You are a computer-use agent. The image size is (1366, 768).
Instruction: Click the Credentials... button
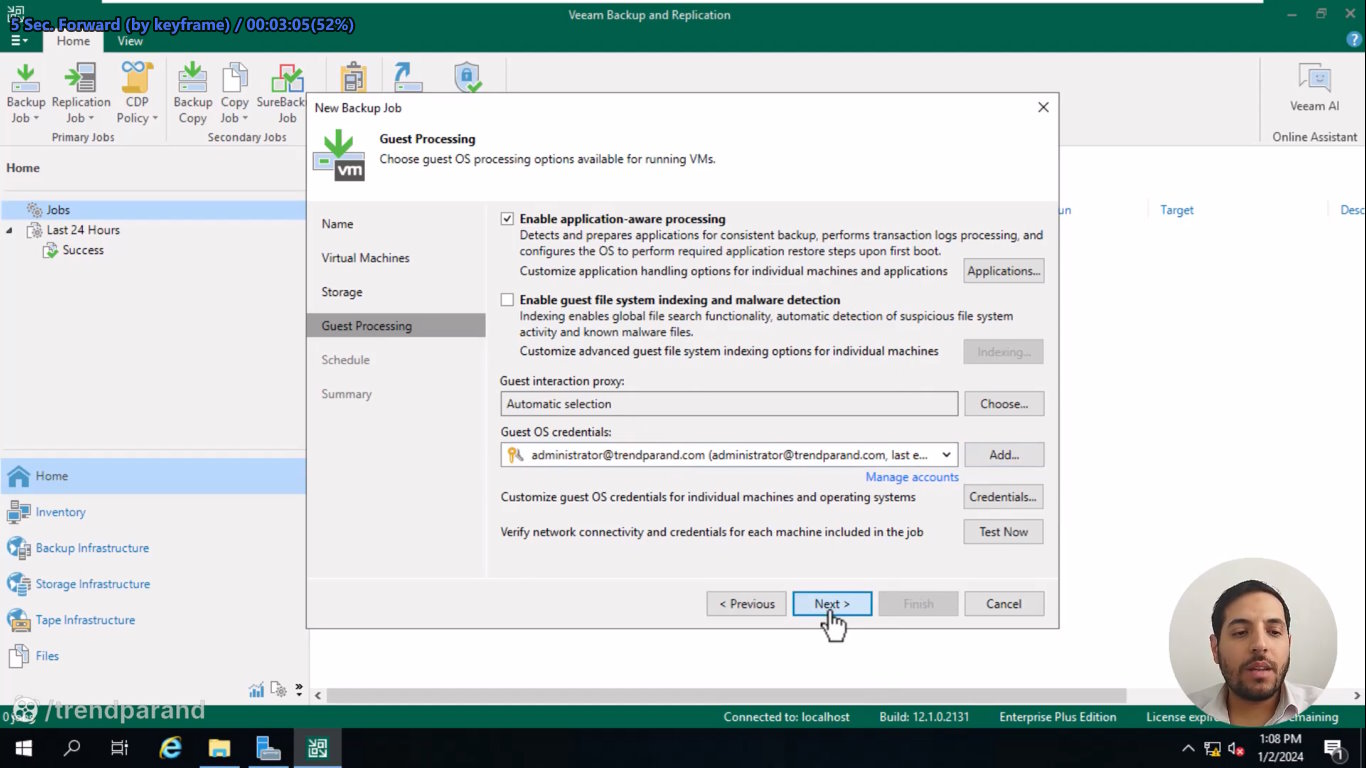(x=1004, y=497)
